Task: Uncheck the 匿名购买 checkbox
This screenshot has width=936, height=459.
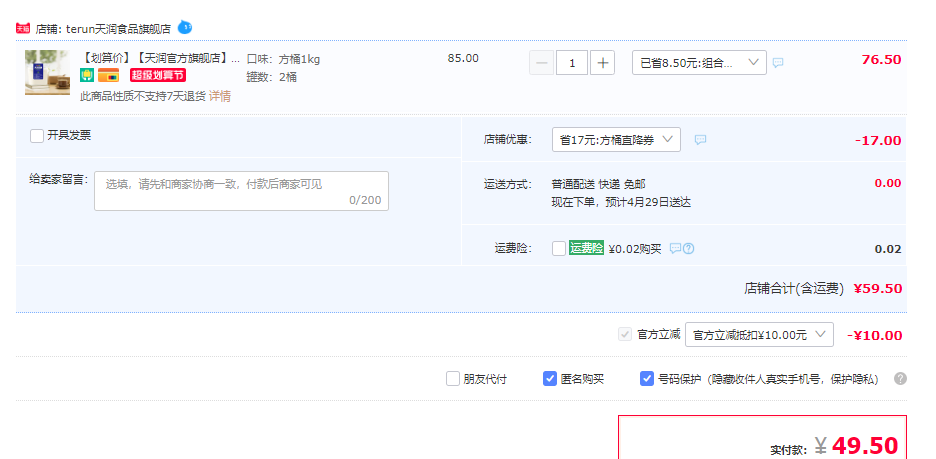Action: click(550, 378)
